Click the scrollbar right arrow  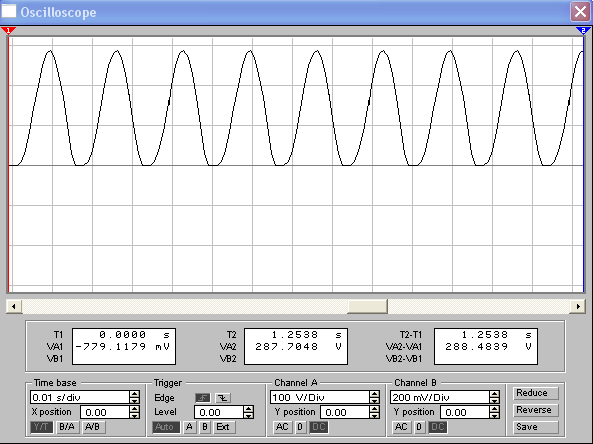(x=578, y=306)
